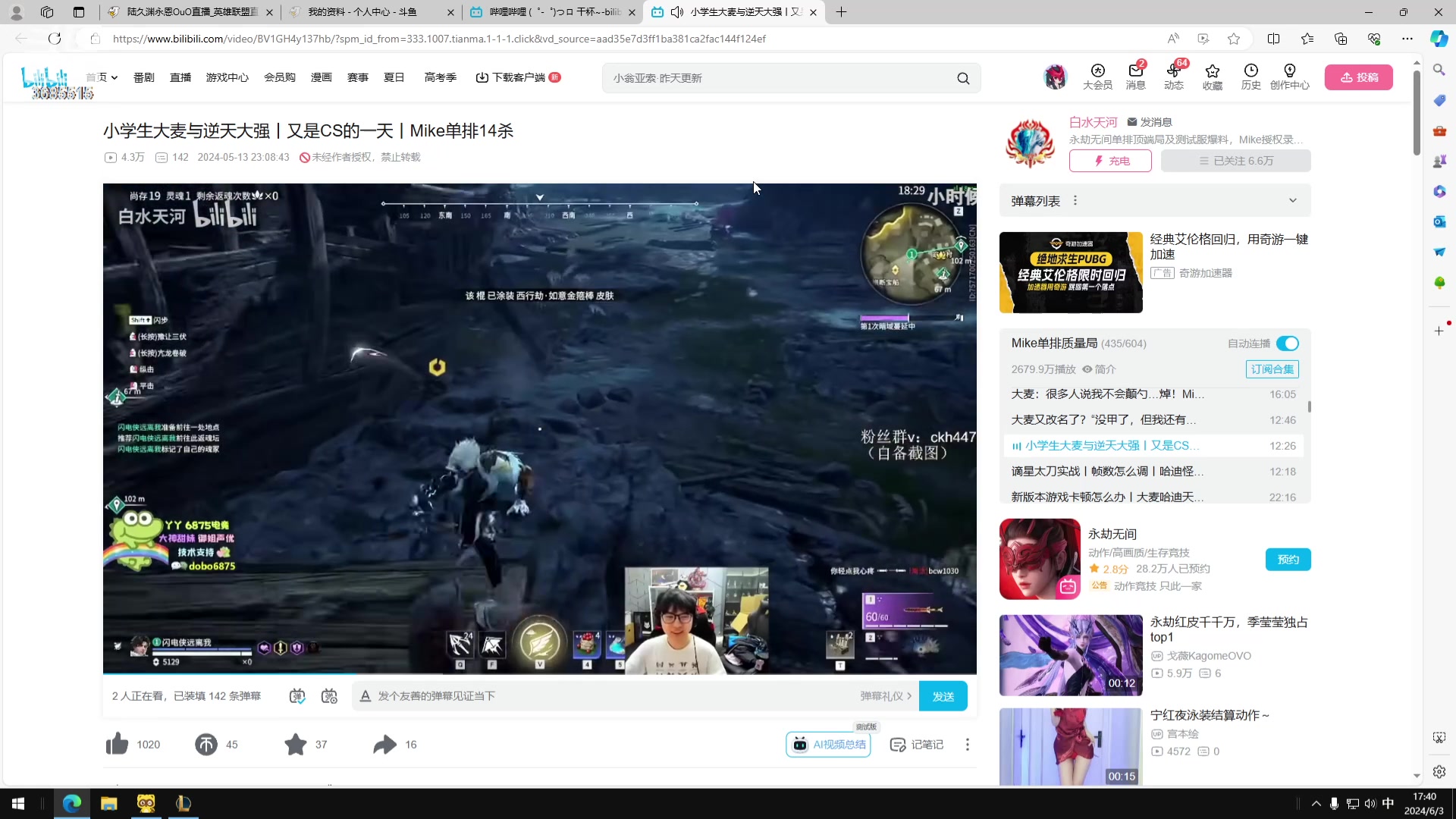Expand 首页 dropdown in navigation
This screenshot has height=819, width=1456.
pos(102,77)
